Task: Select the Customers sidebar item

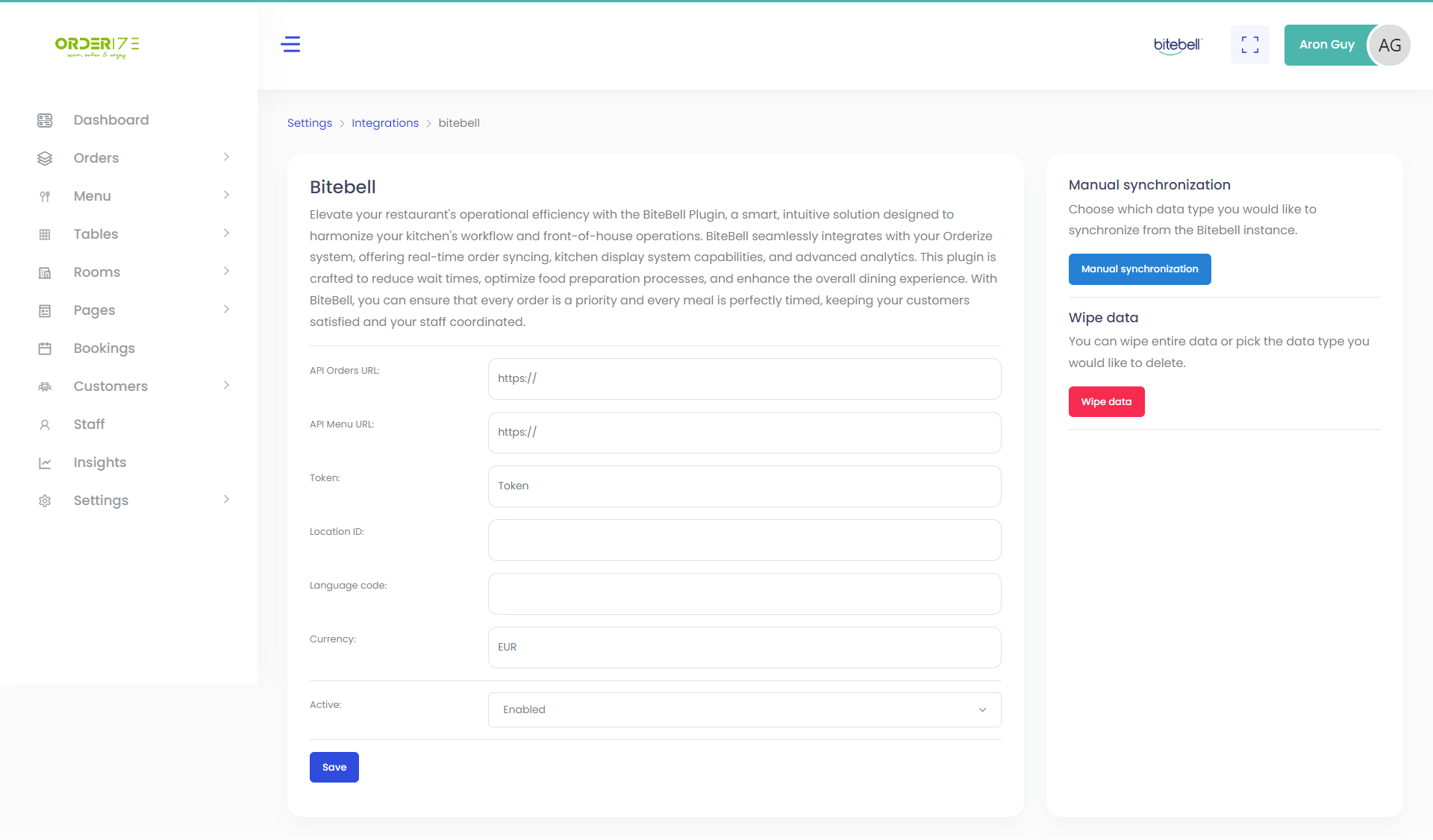Action: tap(110, 386)
